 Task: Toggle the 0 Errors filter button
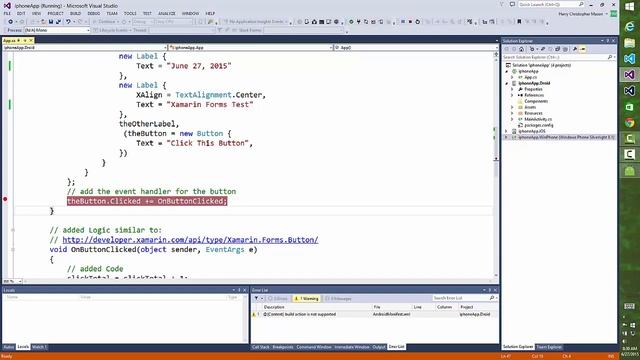pyautogui.click(x=278, y=298)
